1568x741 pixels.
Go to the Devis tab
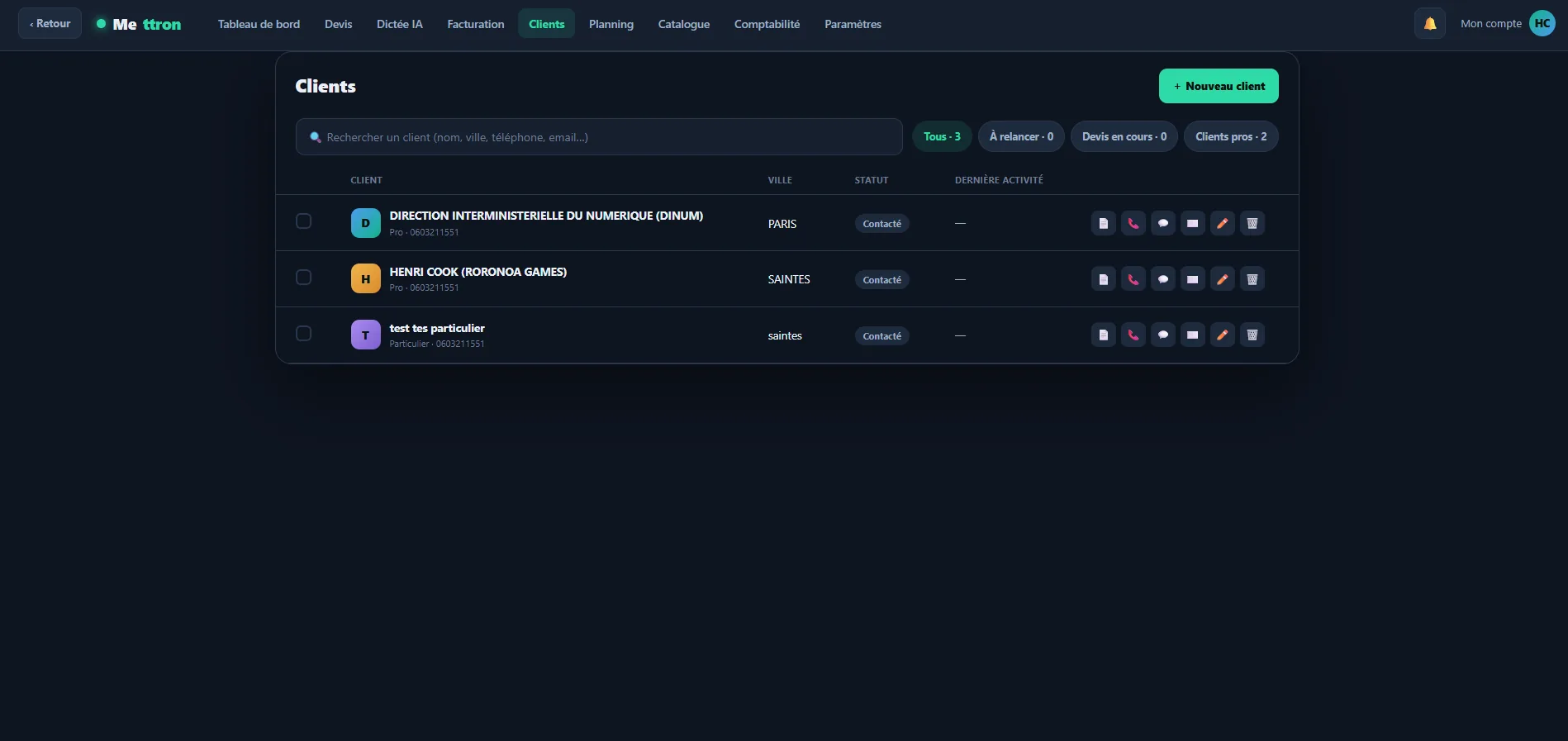[338, 24]
